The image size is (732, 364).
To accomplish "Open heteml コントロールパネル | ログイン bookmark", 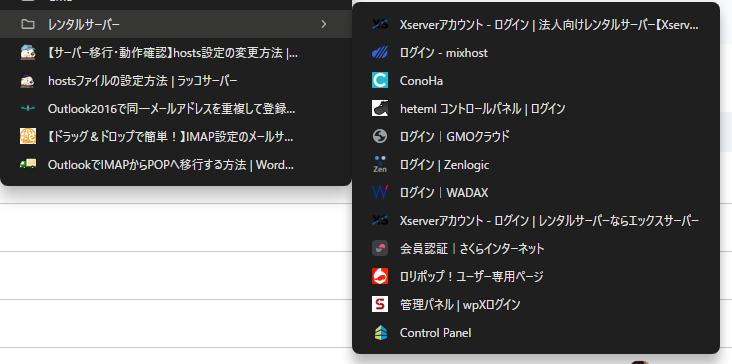I will 535,109.
